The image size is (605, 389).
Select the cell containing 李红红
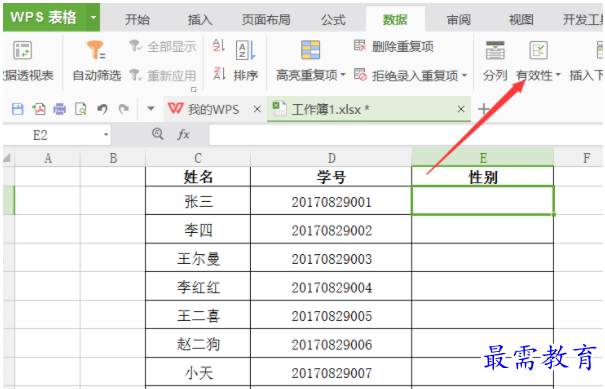(198, 287)
